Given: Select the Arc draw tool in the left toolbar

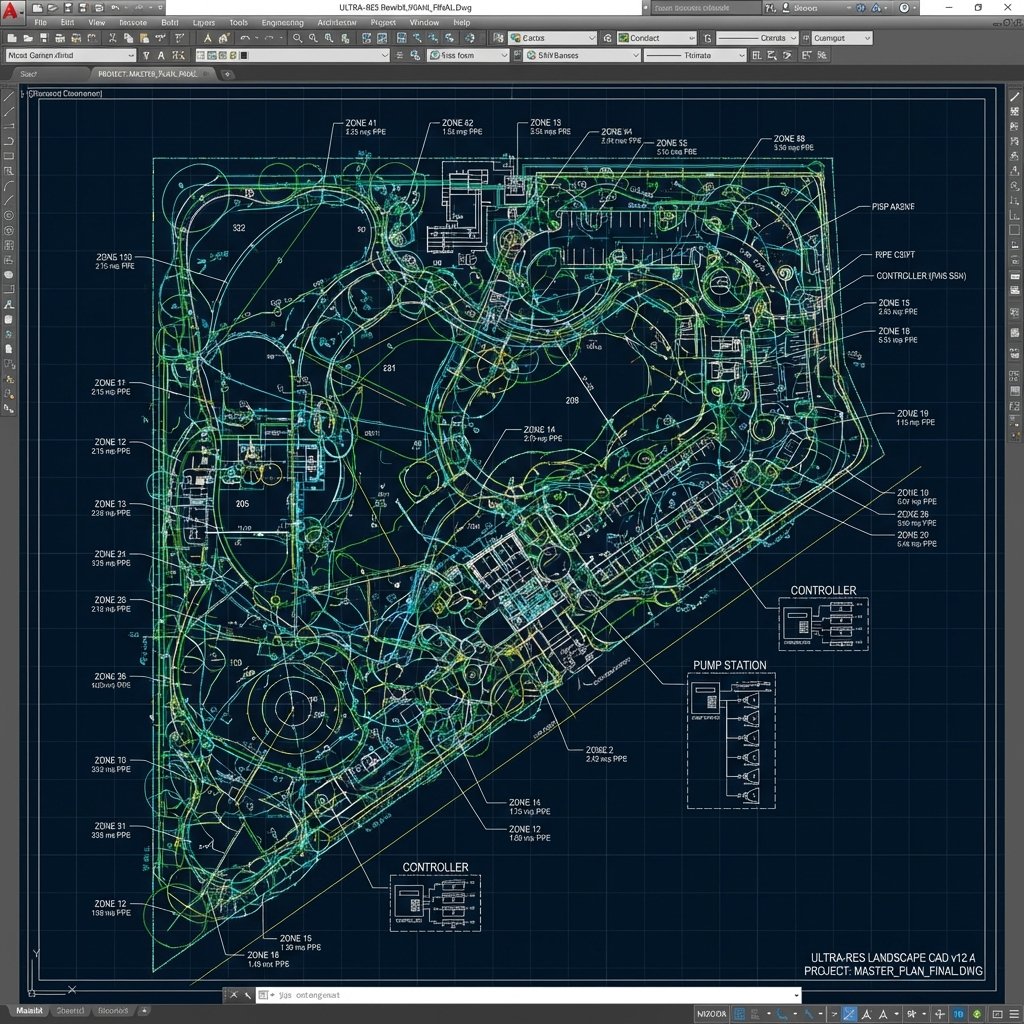Looking at the screenshot, I should tap(9, 186).
